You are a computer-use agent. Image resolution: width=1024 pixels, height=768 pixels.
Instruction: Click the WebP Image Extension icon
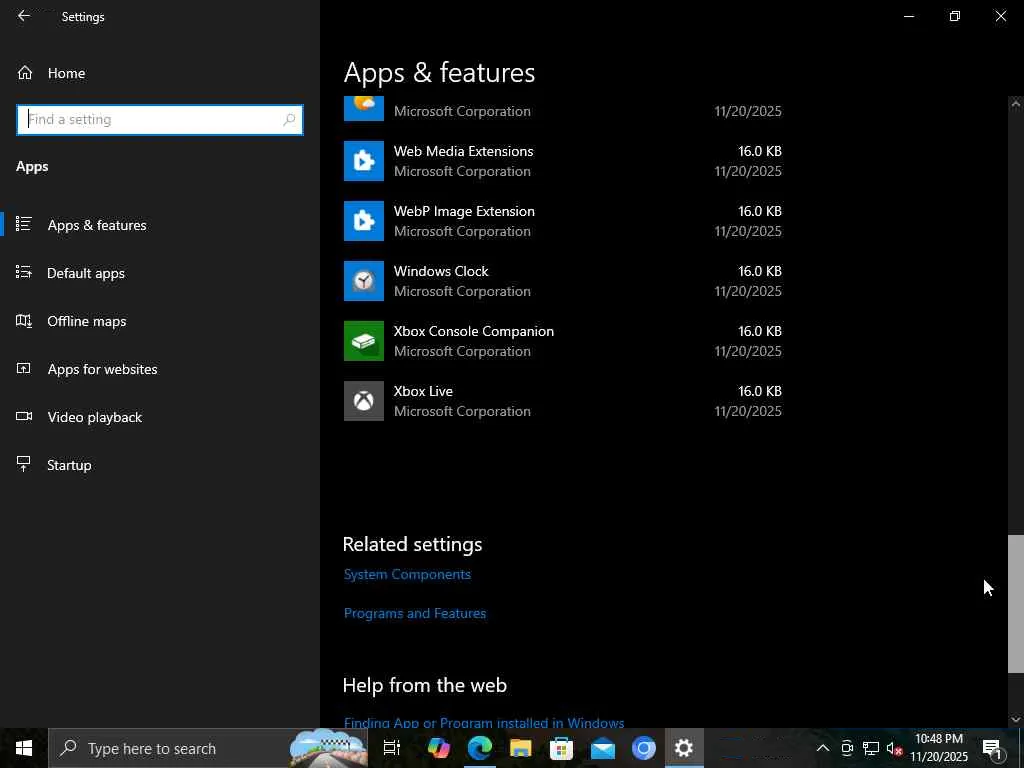point(364,221)
